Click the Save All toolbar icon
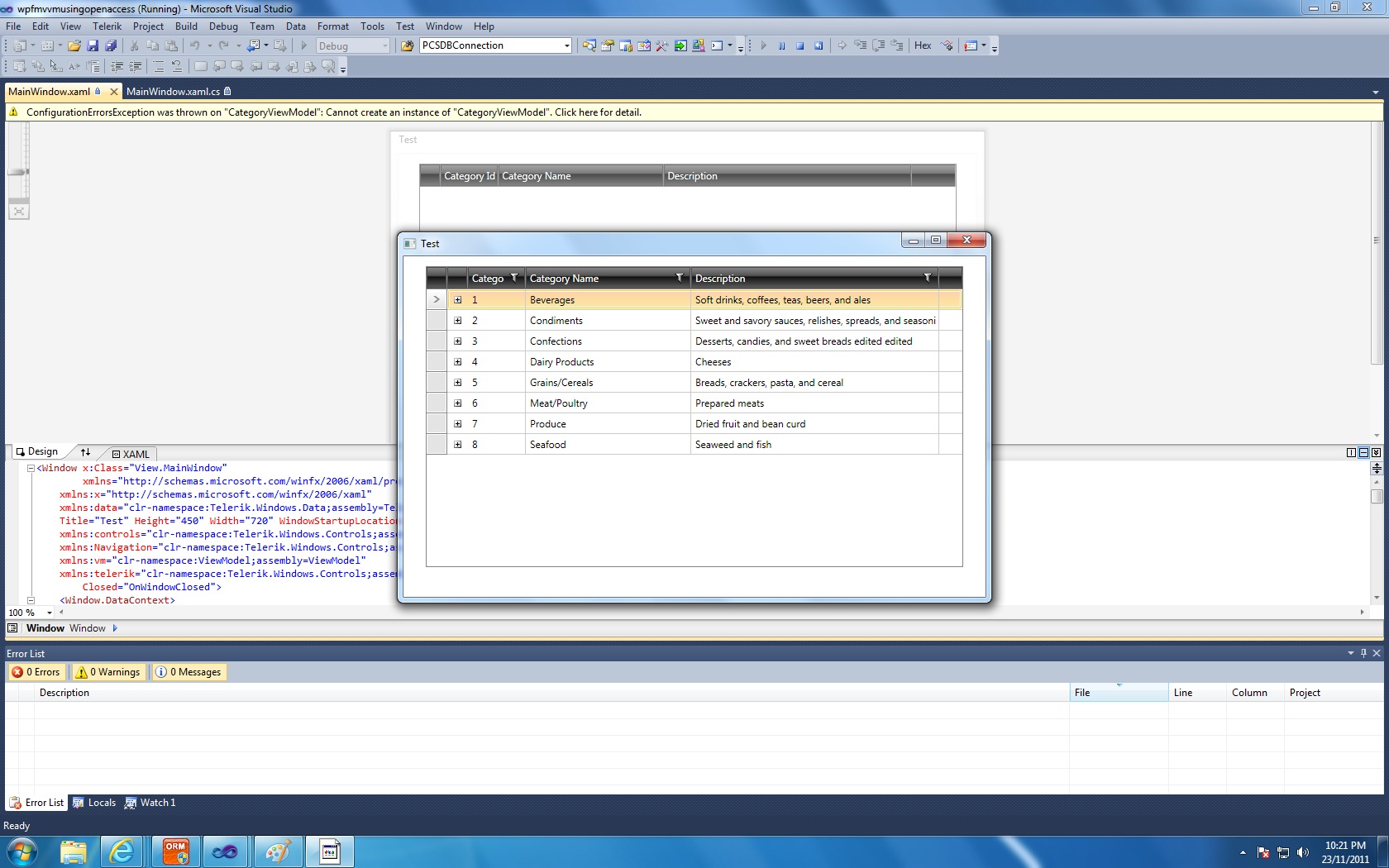 pos(110,46)
